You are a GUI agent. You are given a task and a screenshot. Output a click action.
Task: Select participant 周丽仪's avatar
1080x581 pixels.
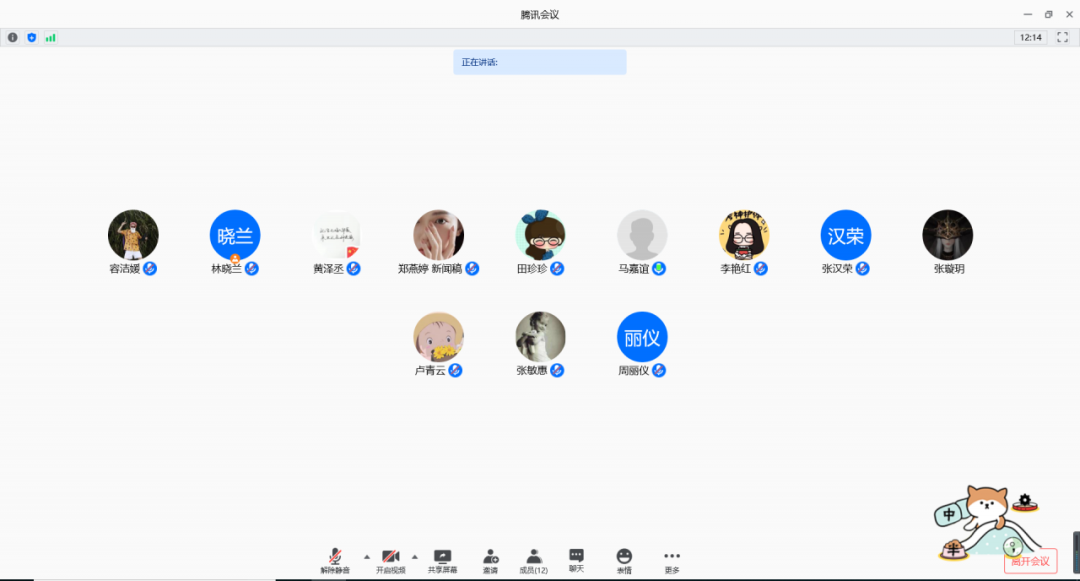click(x=642, y=337)
